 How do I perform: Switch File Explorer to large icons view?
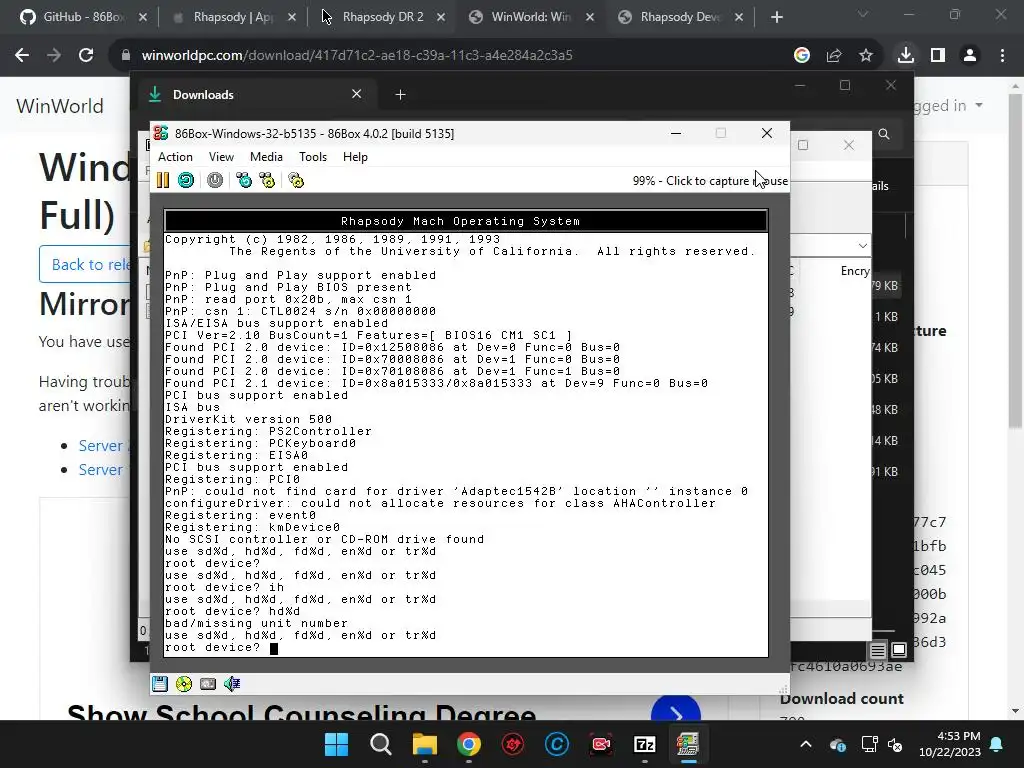pyautogui.click(x=899, y=650)
